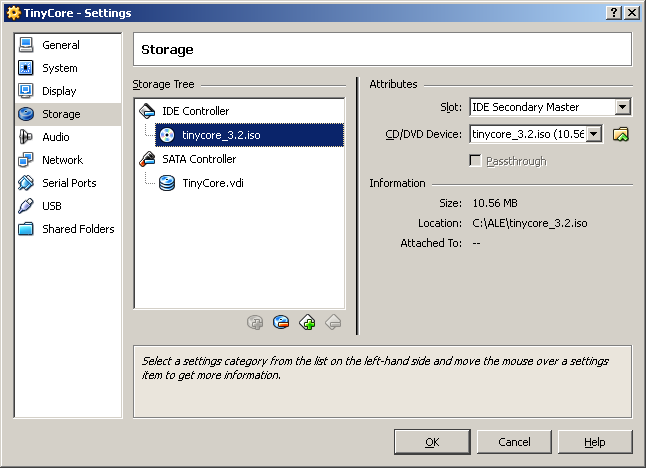The height and width of the screenshot is (468, 646).
Task: Select TinyCore.vdi disk in storage tree
Action: pos(213,183)
